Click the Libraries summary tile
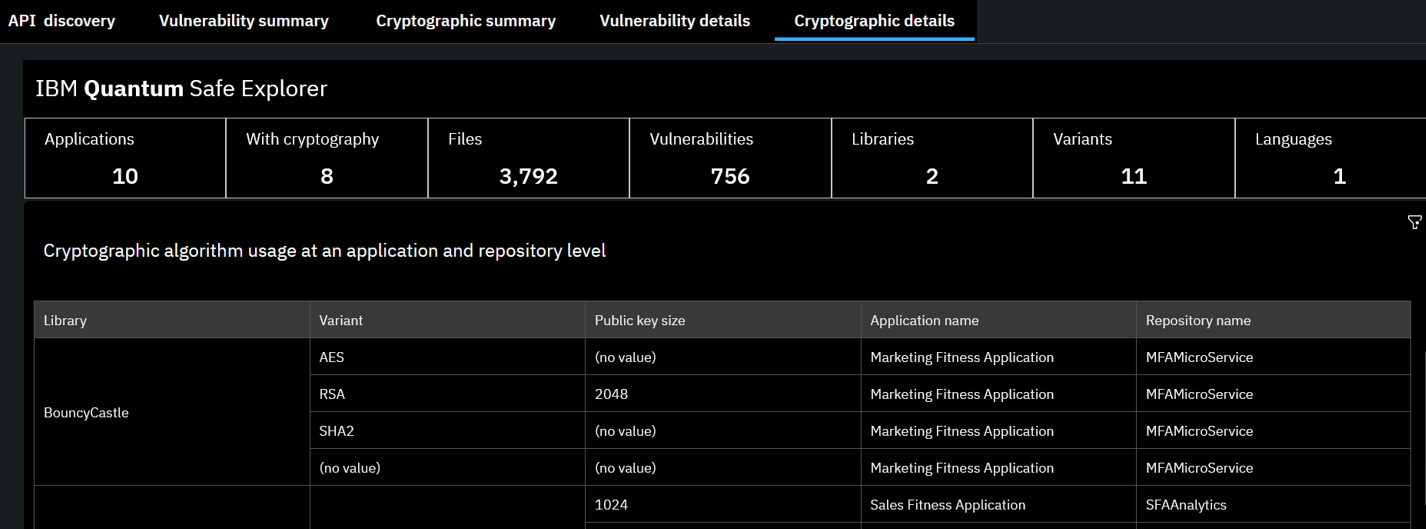The image size is (1426, 529). pyautogui.click(x=932, y=158)
